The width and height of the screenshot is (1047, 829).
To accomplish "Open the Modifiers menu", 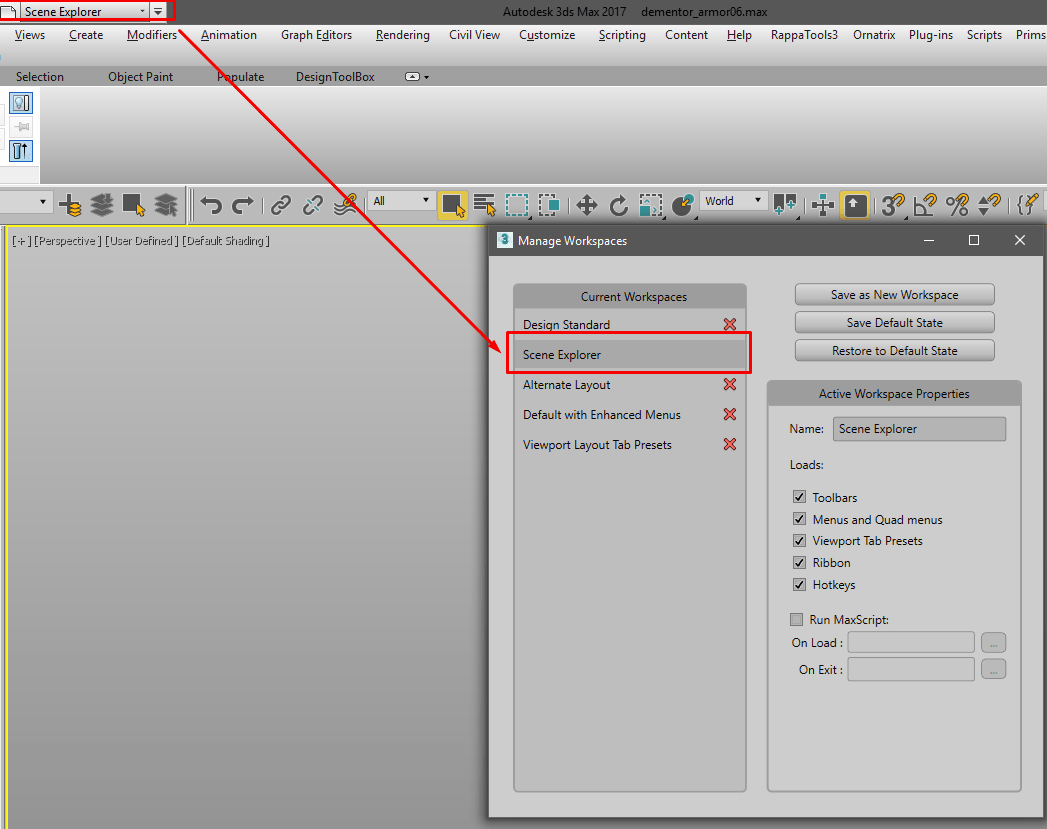I will [x=152, y=35].
